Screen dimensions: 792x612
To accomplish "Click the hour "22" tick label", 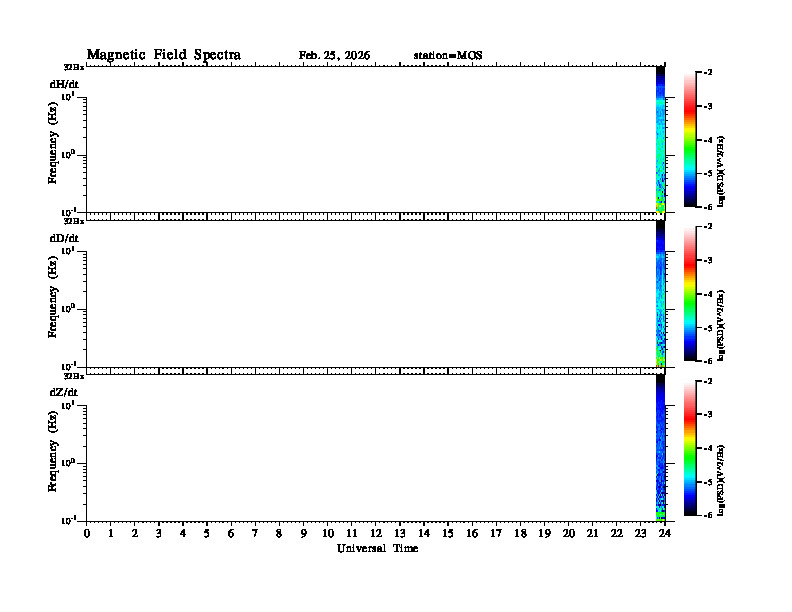I will [617, 534].
